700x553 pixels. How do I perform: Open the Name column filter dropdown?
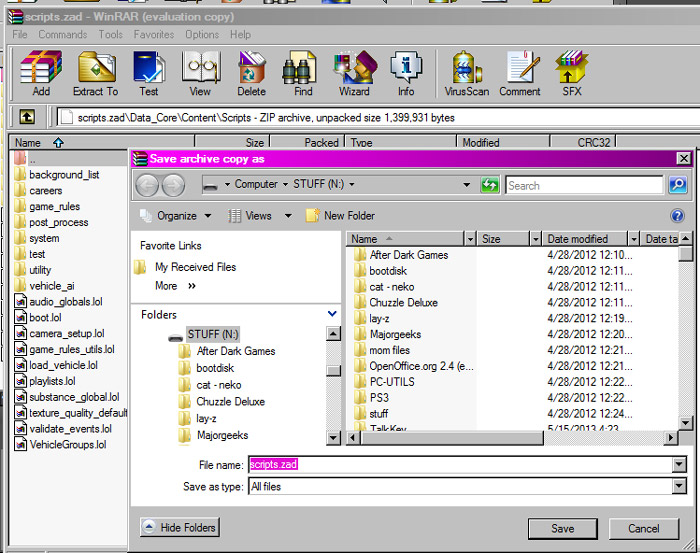470,239
